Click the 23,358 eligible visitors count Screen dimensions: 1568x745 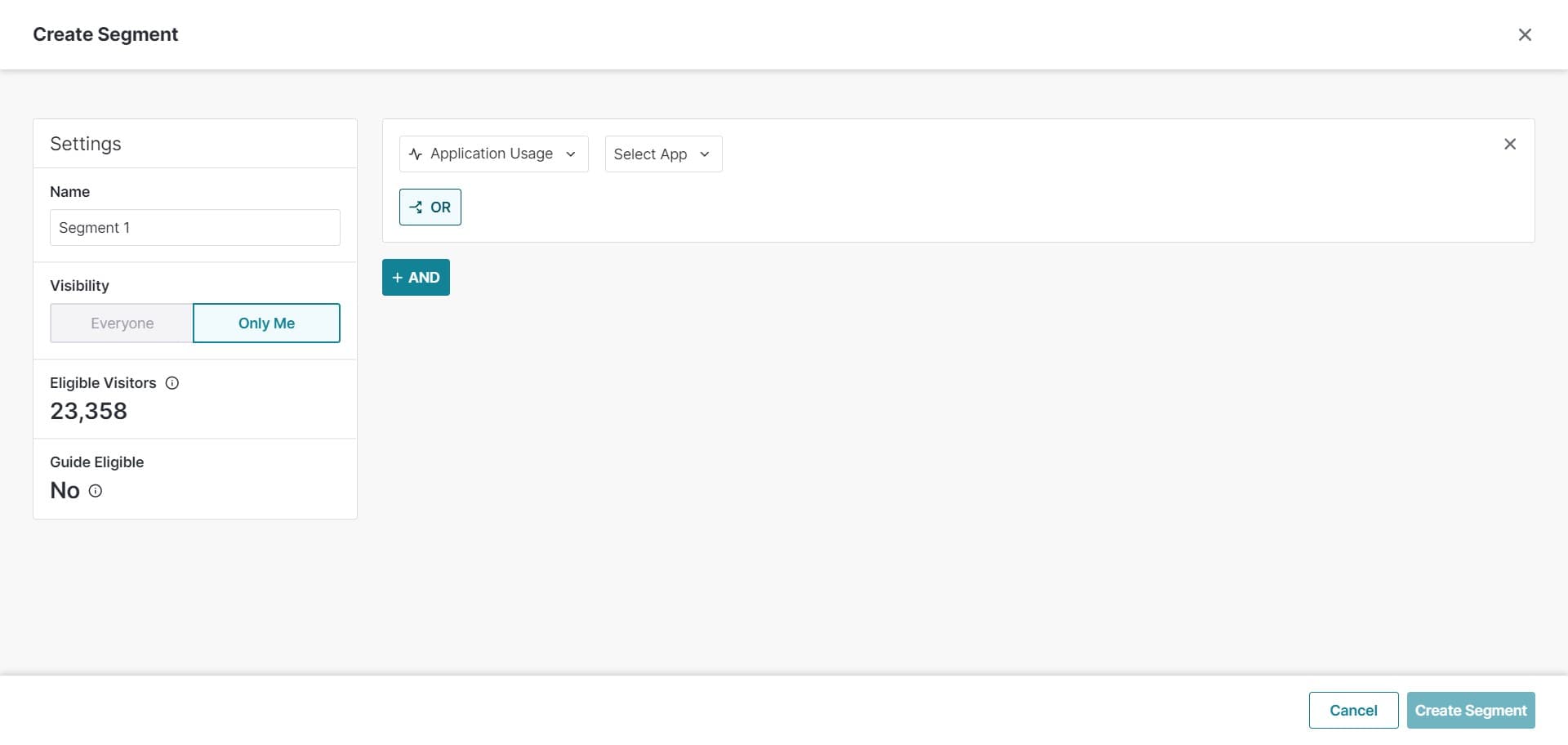click(89, 411)
